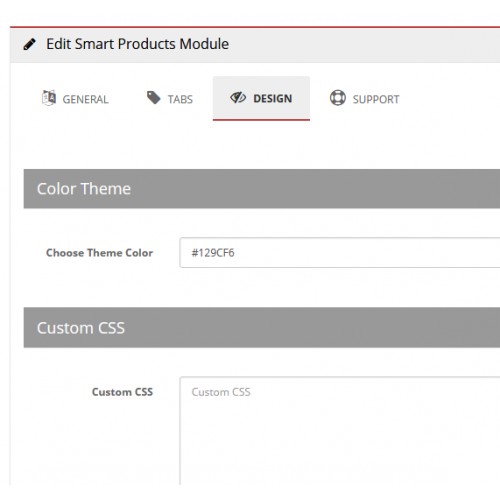The width and height of the screenshot is (500, 500).
Task: Focus the Choose Theme Color input
Action: coord(340,253)
